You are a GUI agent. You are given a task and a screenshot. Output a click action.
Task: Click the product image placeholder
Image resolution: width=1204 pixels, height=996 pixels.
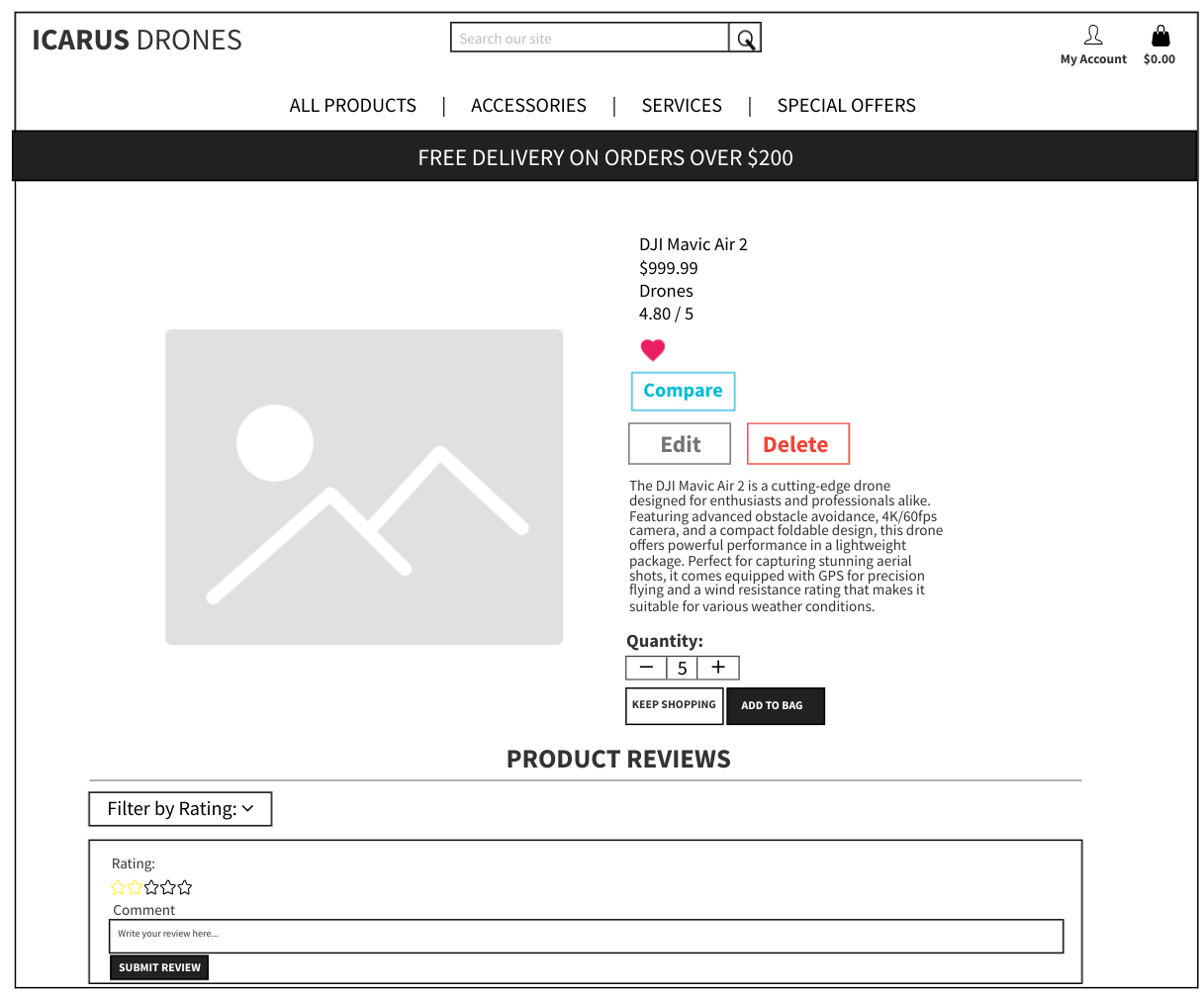(364, 487)
